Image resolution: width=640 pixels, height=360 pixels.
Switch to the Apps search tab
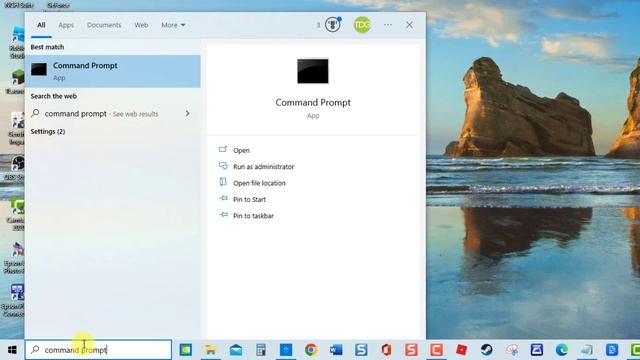(66, 25)
